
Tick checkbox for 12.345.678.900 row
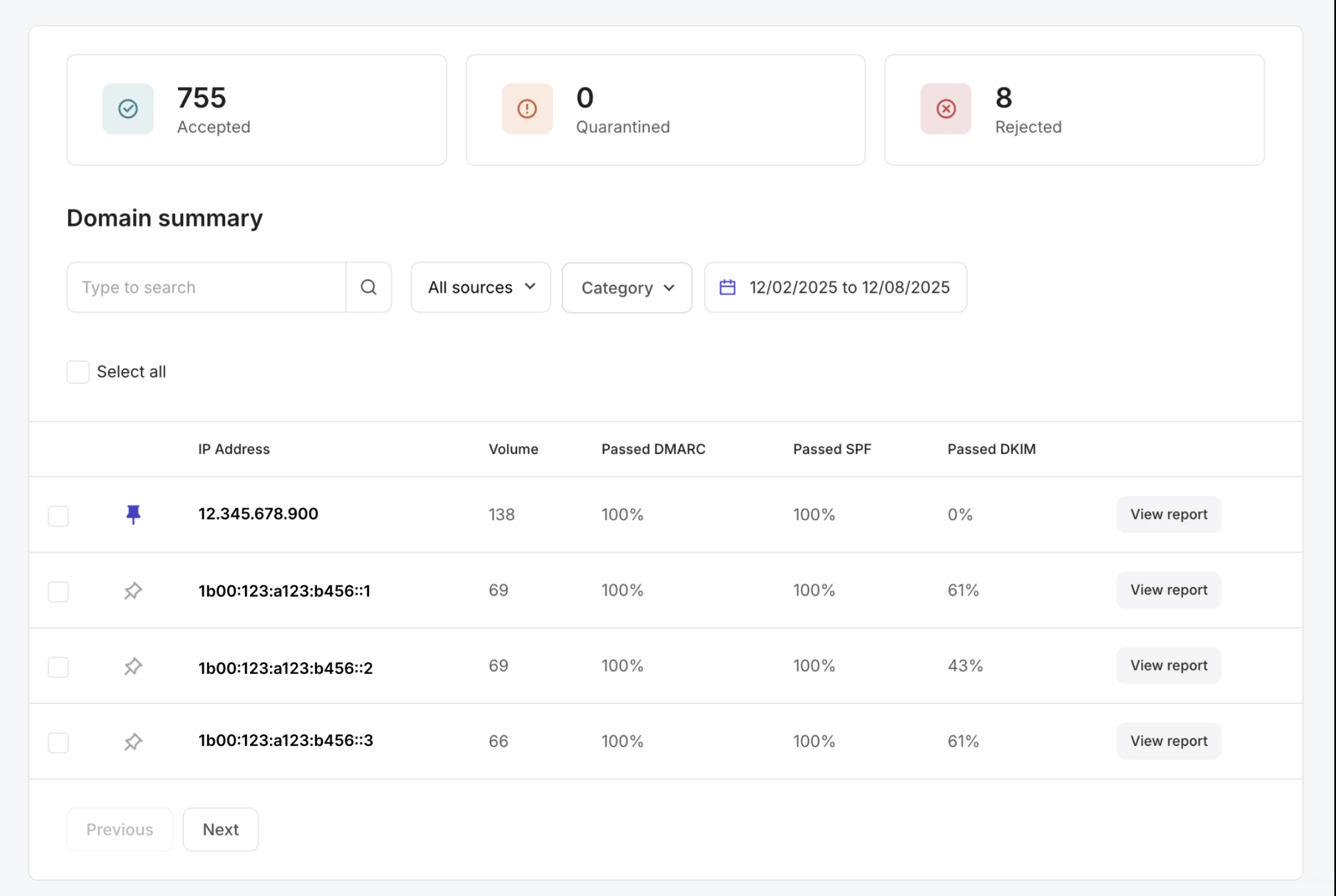(58, 516)
